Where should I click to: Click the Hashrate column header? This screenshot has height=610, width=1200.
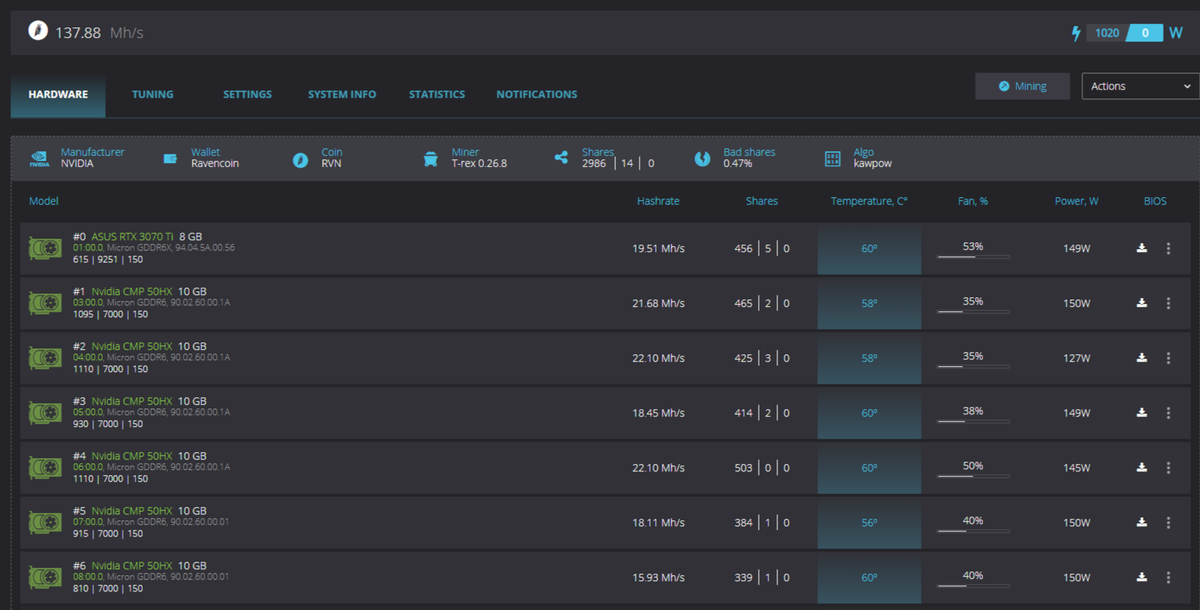pos(658,201)
